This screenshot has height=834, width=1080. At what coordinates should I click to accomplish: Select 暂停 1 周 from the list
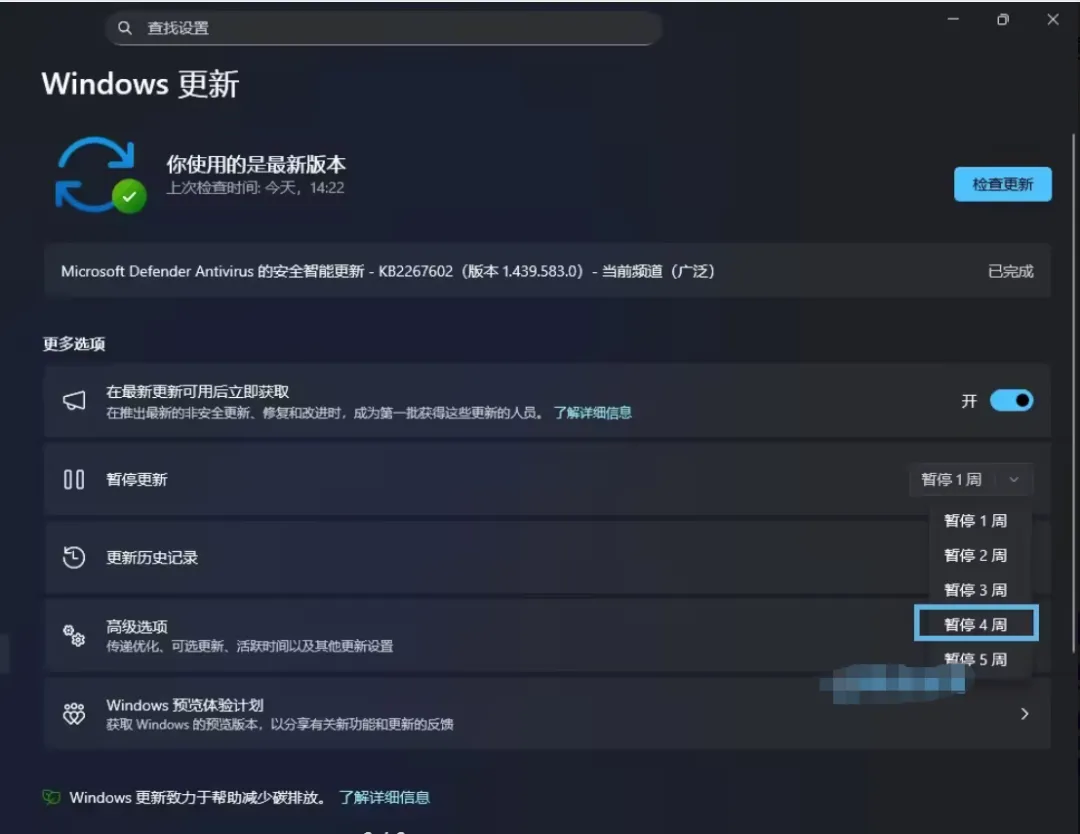coord(976,521)
